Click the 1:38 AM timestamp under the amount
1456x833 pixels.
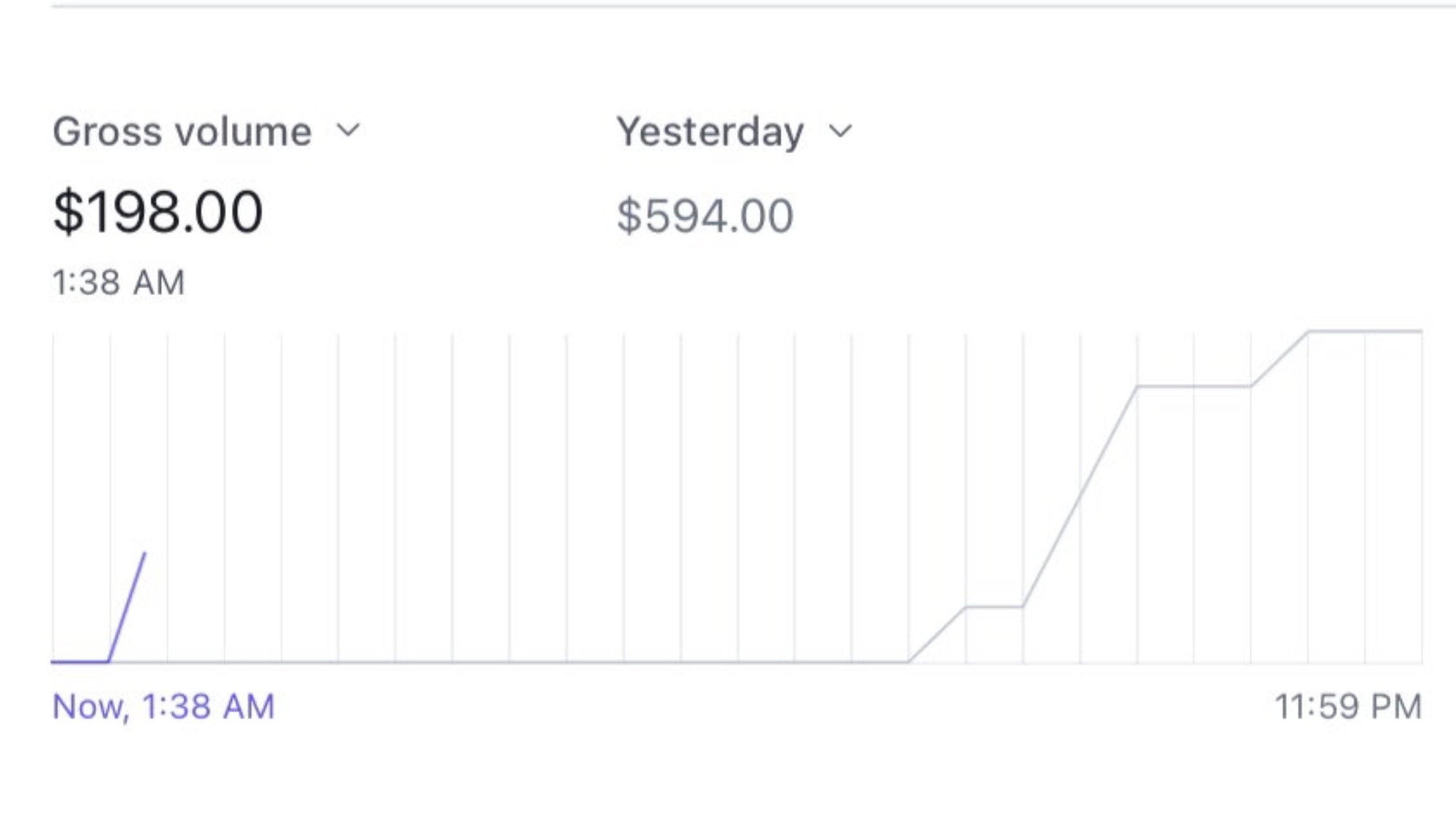point(119,282)
